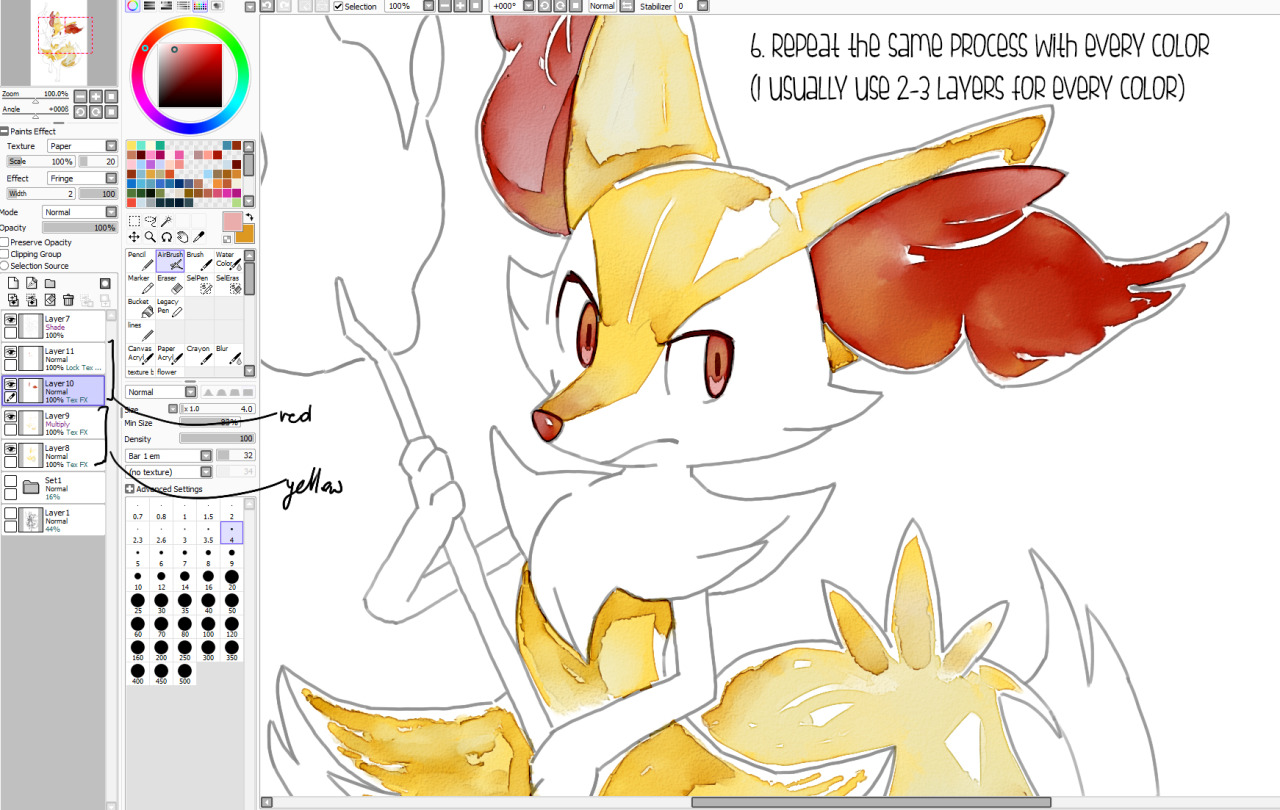
Task: Pick the Crayon brush
Action: (x=199, y=356)
